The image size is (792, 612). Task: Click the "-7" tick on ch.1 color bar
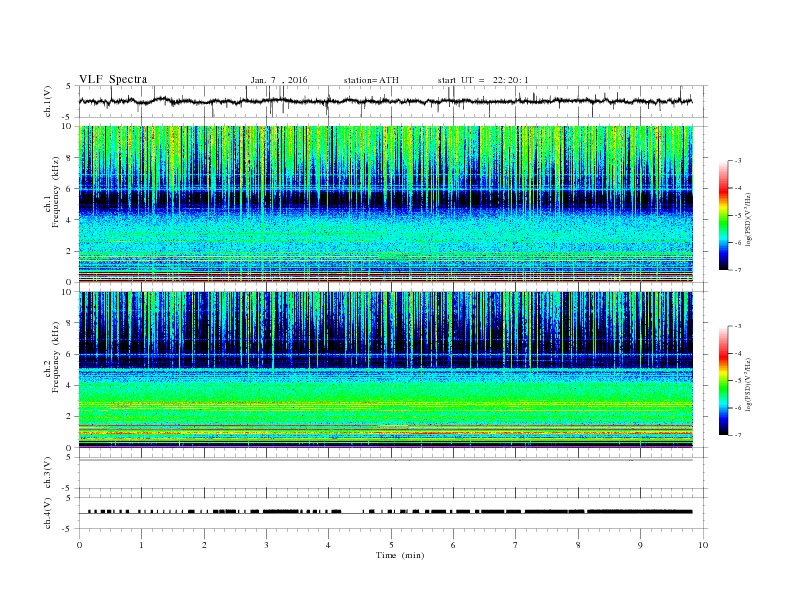[738, 270]
